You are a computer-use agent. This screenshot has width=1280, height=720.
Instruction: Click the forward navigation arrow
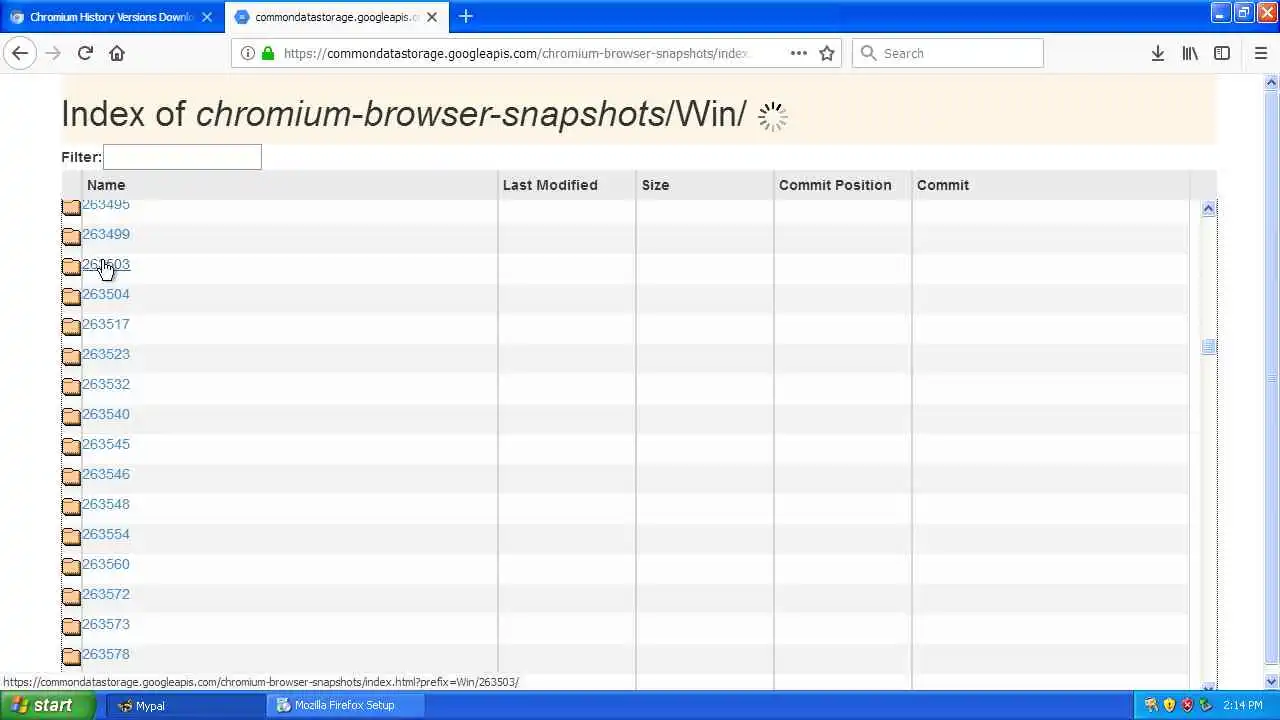pyautogui.click(x=53, y=53)
